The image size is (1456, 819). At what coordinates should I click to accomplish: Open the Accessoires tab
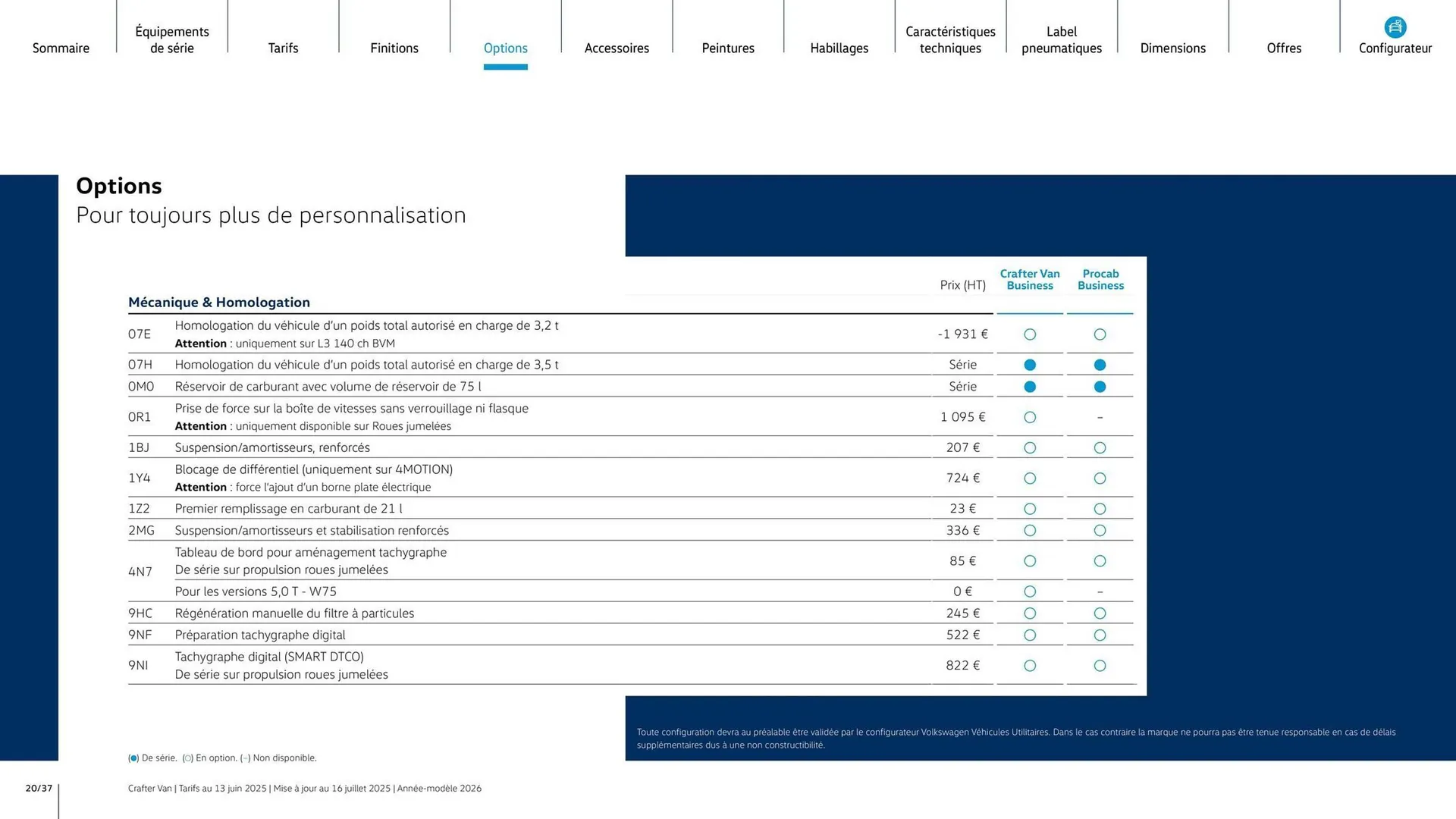pyautogui.click(x=617, y=48)
